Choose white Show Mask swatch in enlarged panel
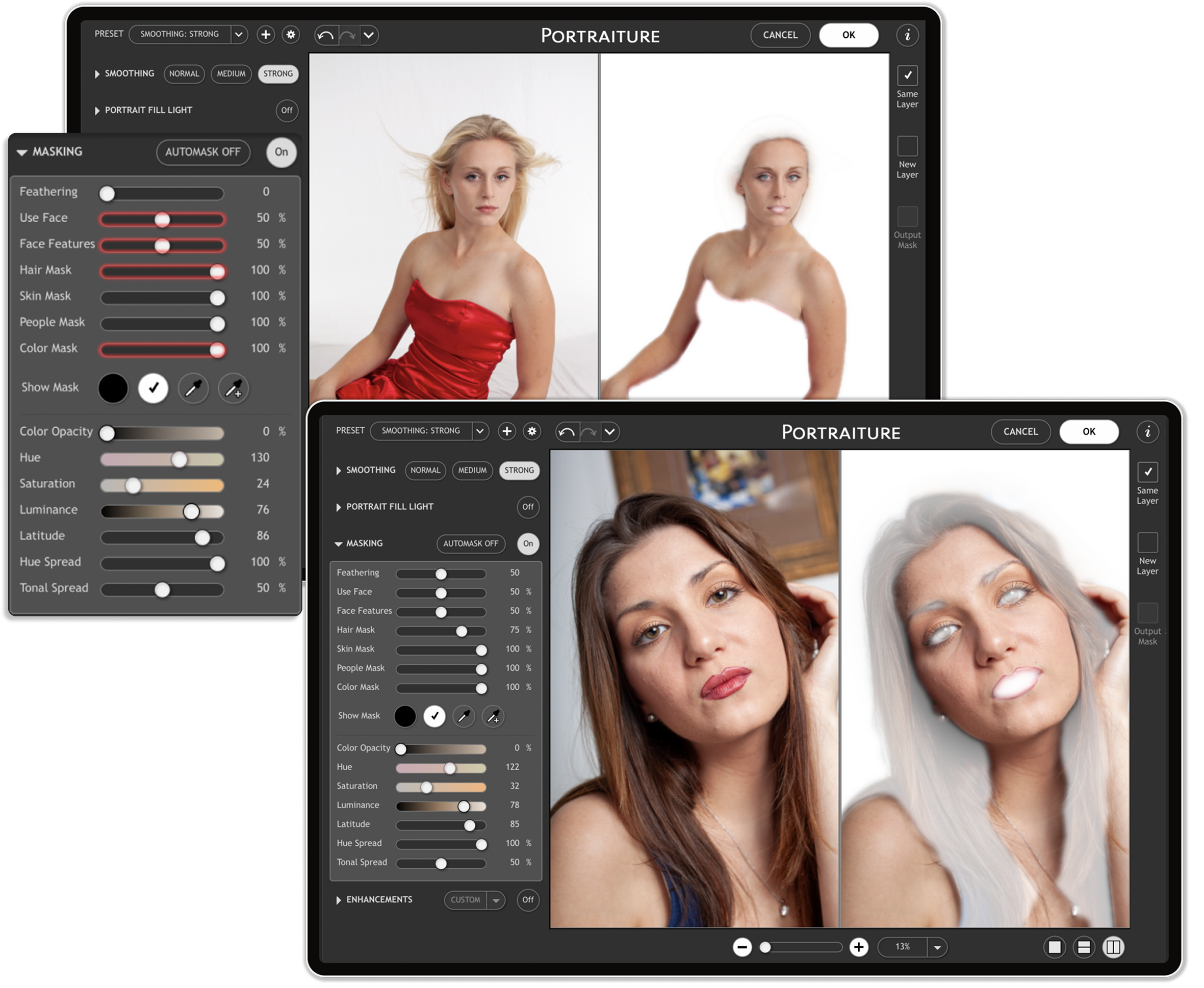The width and height of the screenshot is (1204, 988). point(153,388)
